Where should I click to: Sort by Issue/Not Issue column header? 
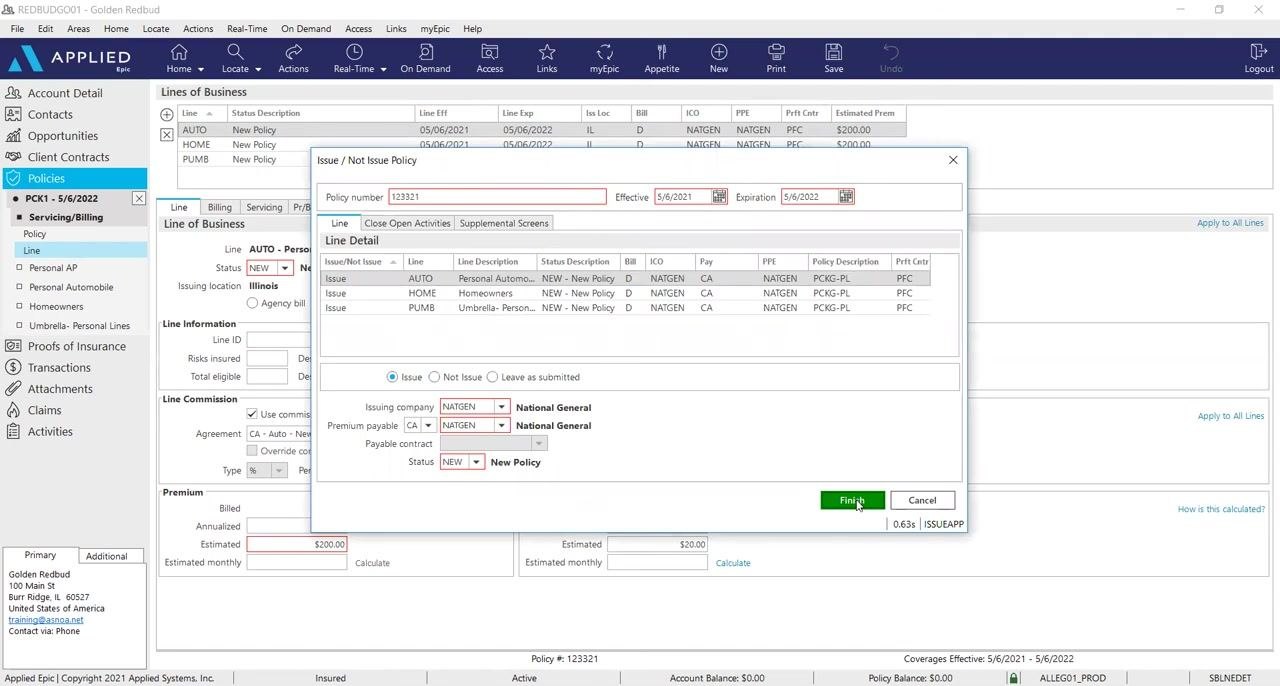[360, 262]
